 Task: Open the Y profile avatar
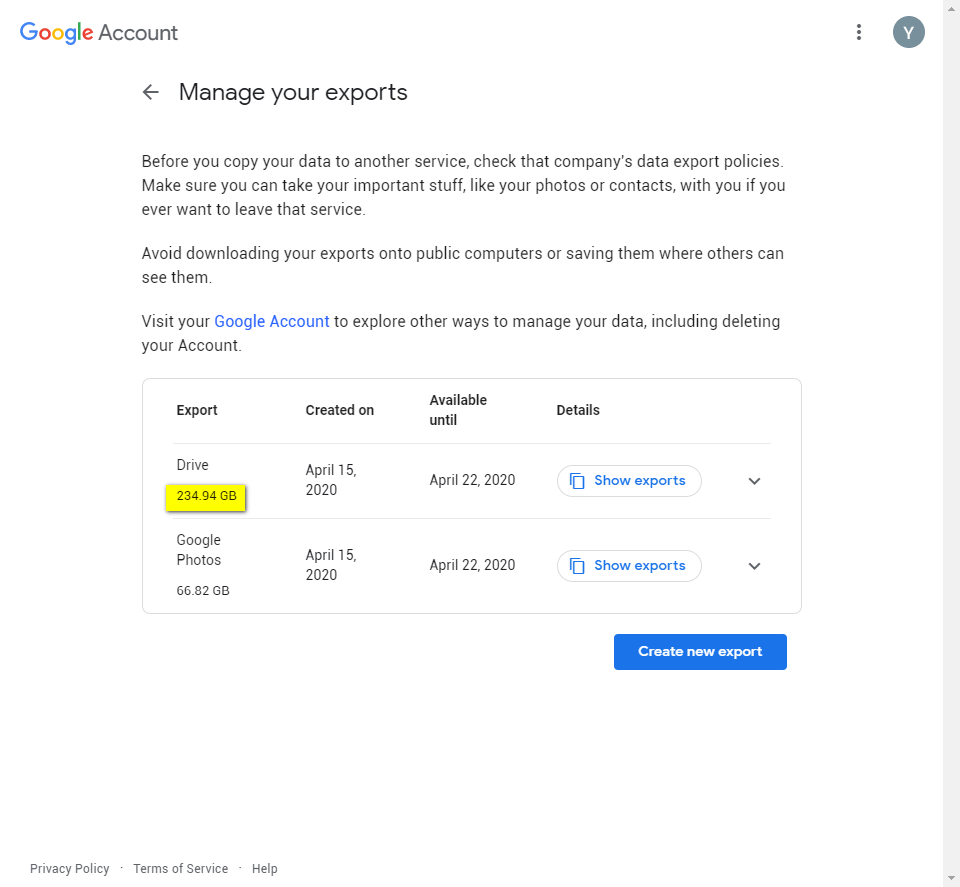point(909,32)
